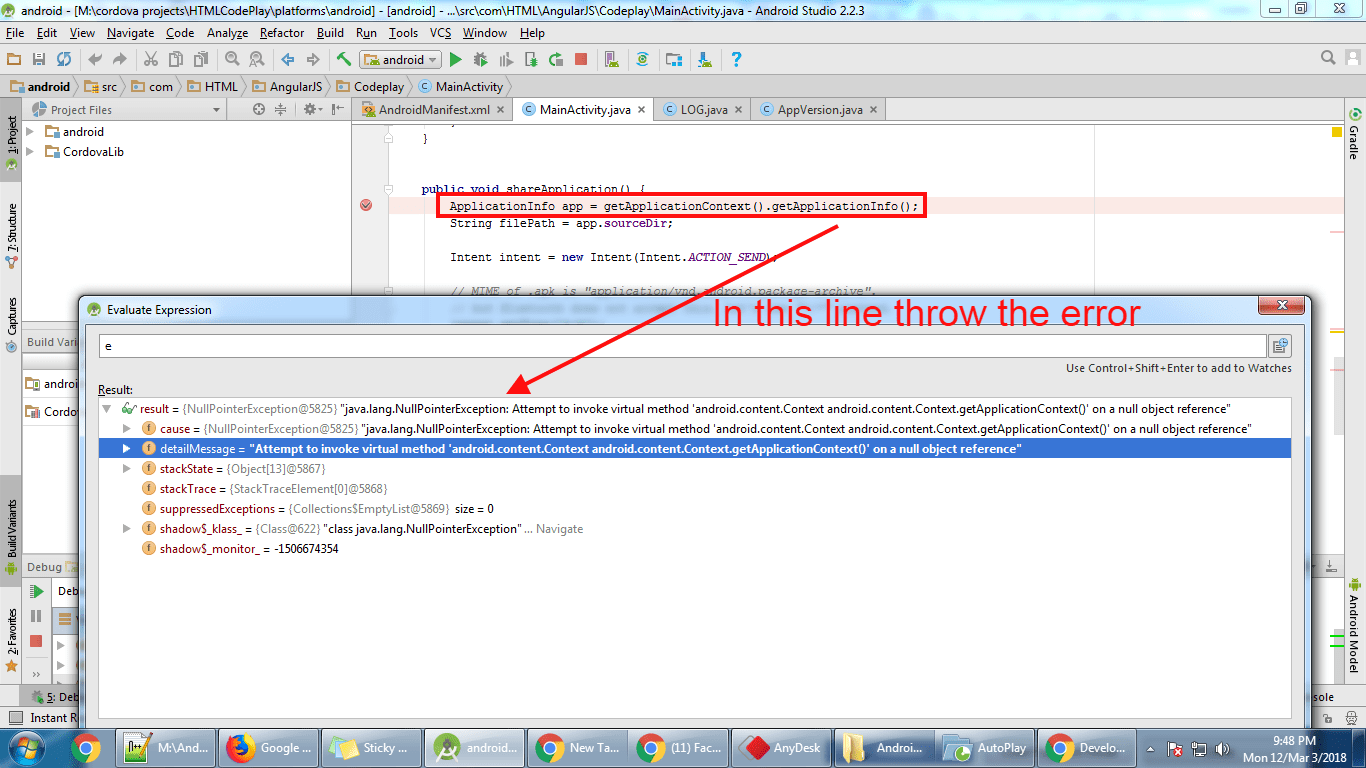Expand the detailMessage node
This screenshot has height=768, width=1366.
point(127,449)
